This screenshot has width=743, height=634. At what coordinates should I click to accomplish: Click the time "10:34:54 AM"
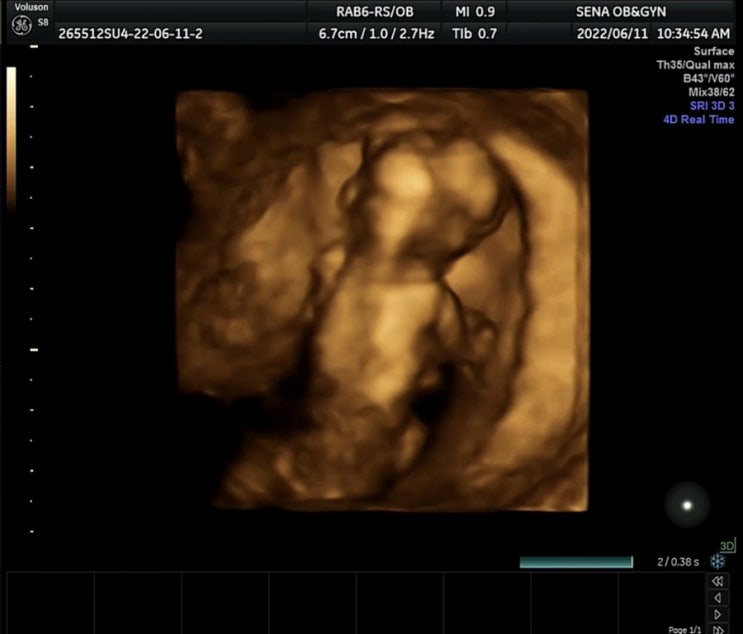(693, 34)
